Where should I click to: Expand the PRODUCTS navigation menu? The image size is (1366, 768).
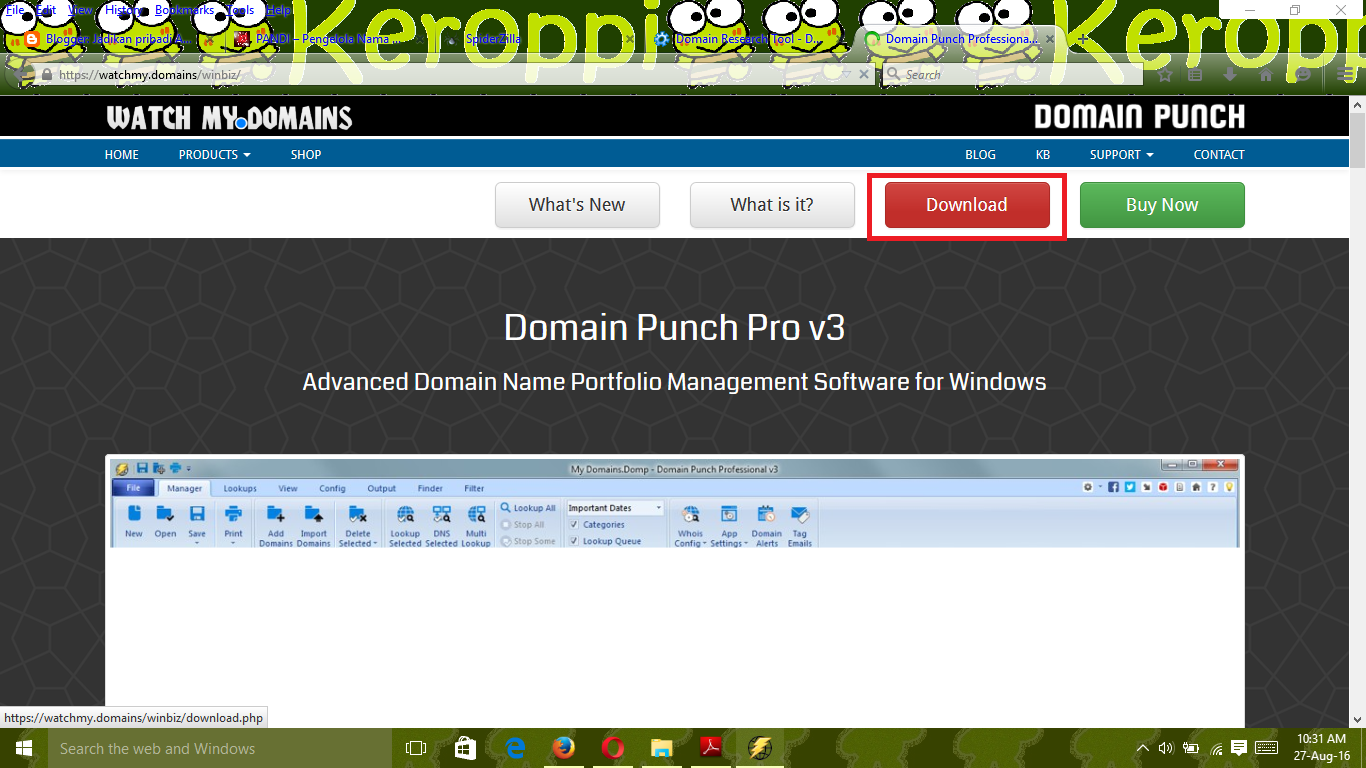(213, 154)
